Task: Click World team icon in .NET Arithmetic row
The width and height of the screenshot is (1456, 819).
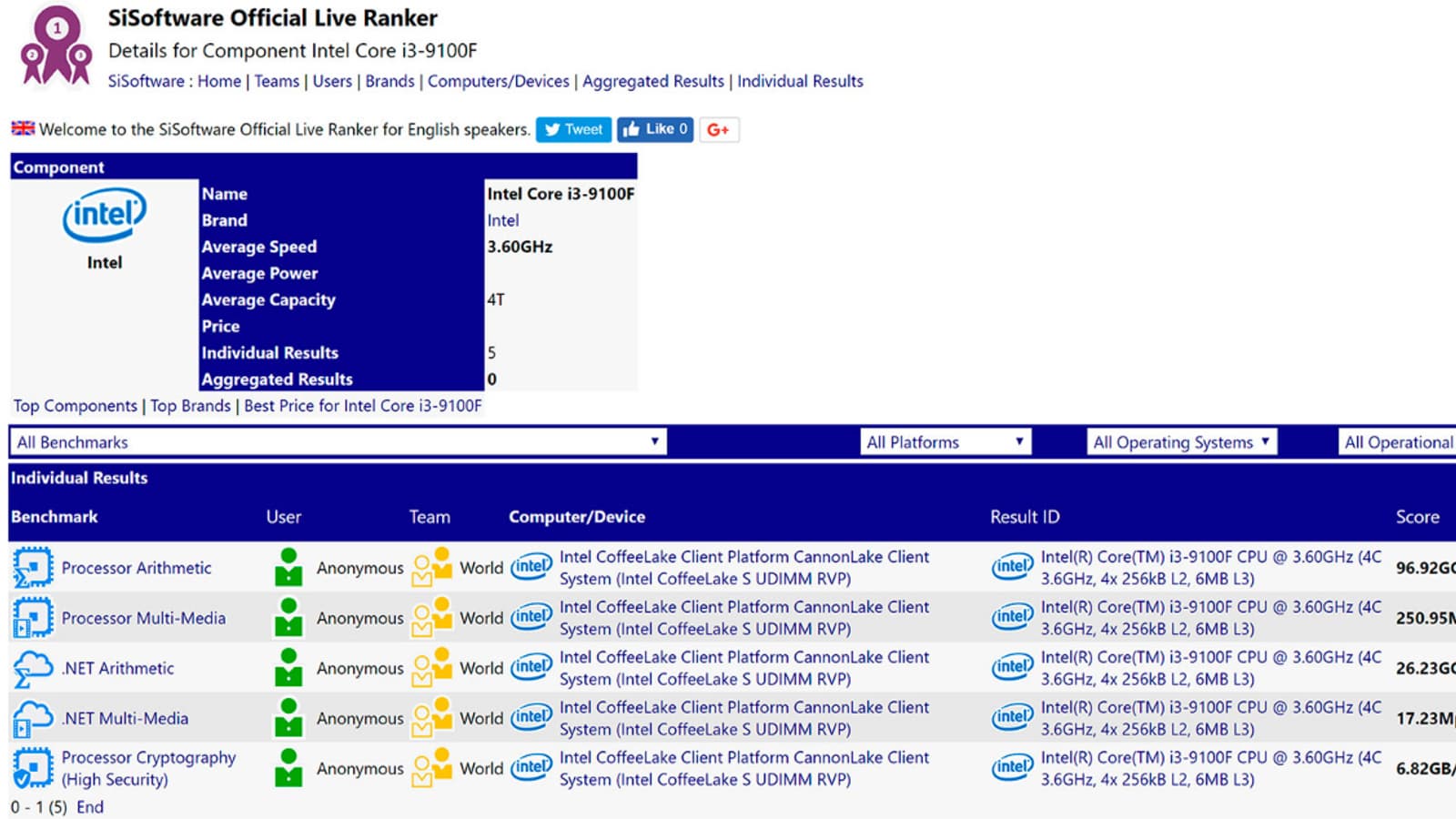Action: click(432, 667)
